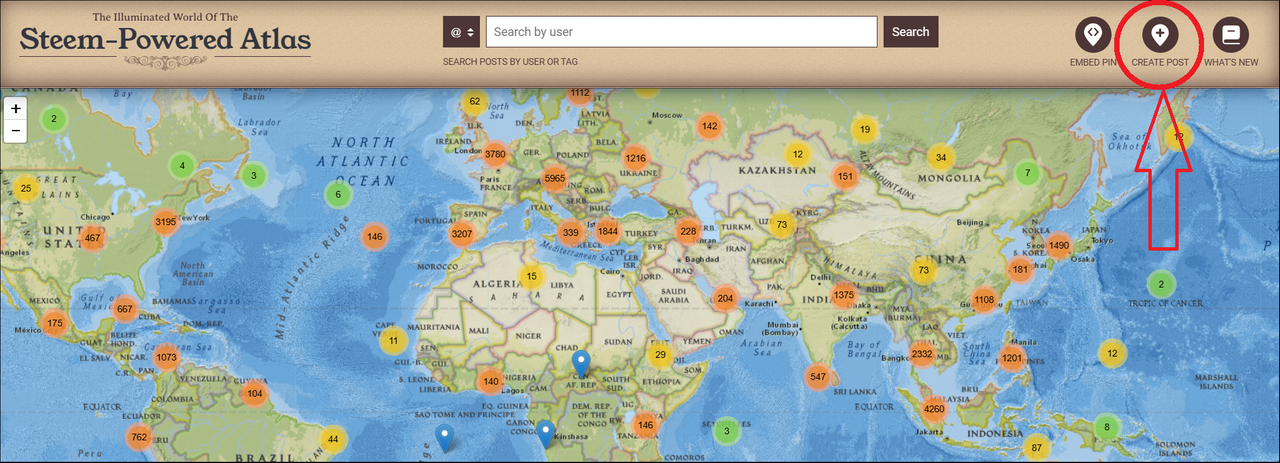Zoom in the map with plus button

pyautogui.click(x=15, y=108)
